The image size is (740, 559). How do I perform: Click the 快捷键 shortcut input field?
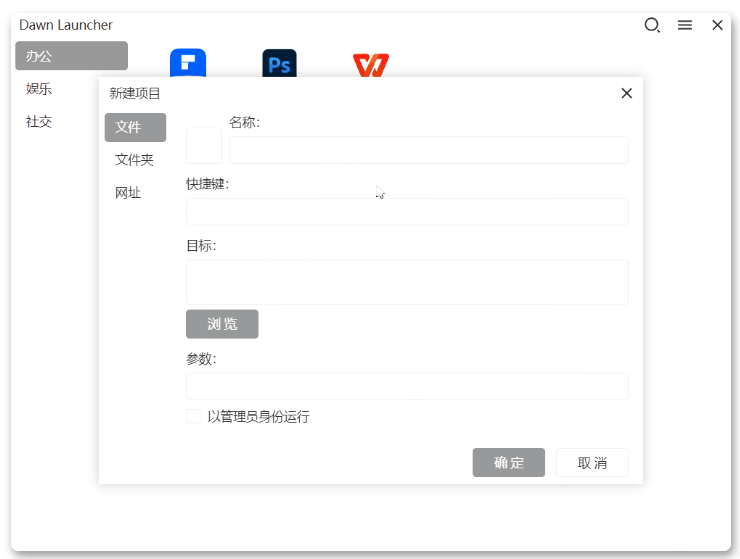pos(407,212)
